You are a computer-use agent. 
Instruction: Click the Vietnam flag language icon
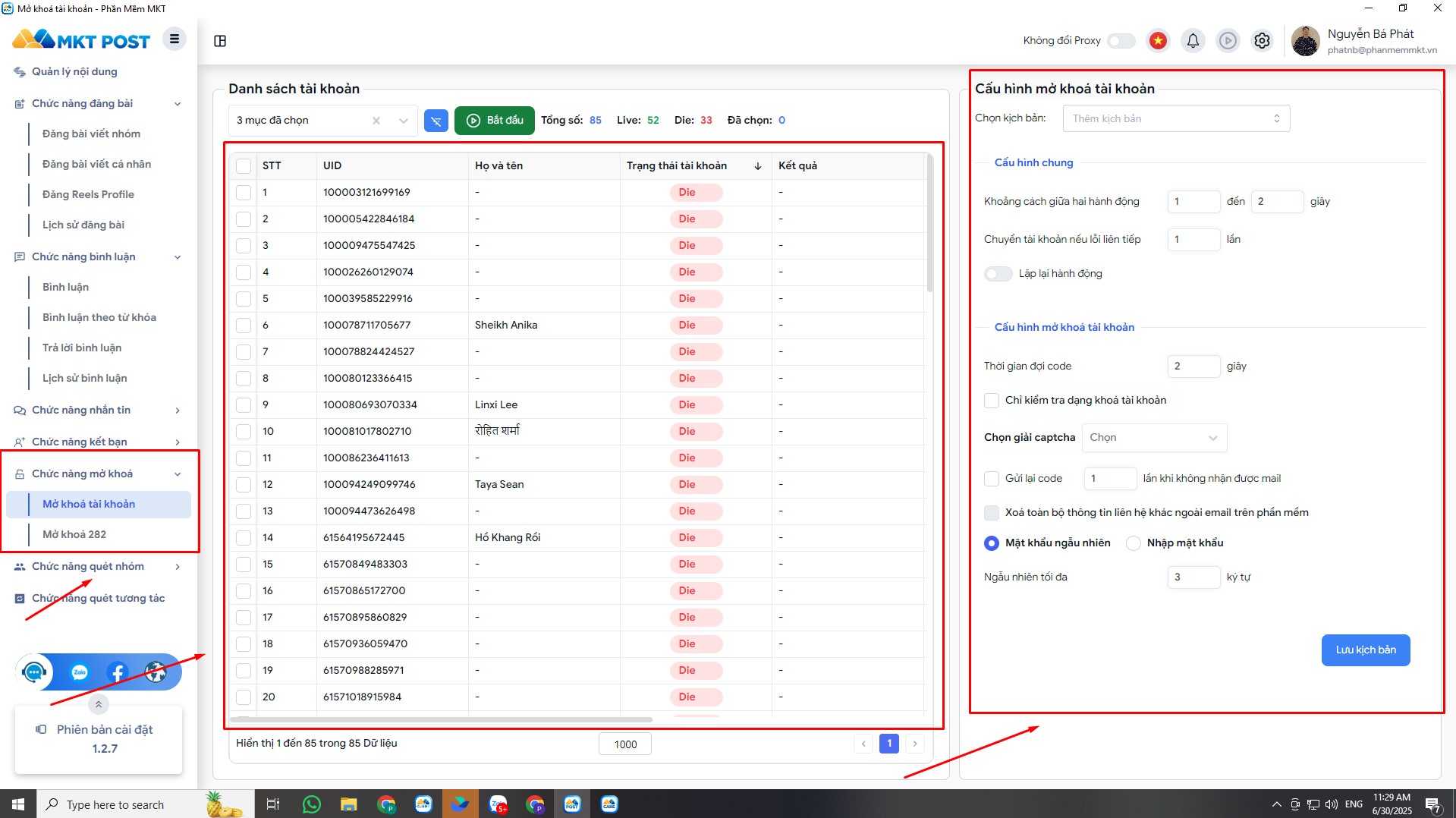coord(1157,40)
